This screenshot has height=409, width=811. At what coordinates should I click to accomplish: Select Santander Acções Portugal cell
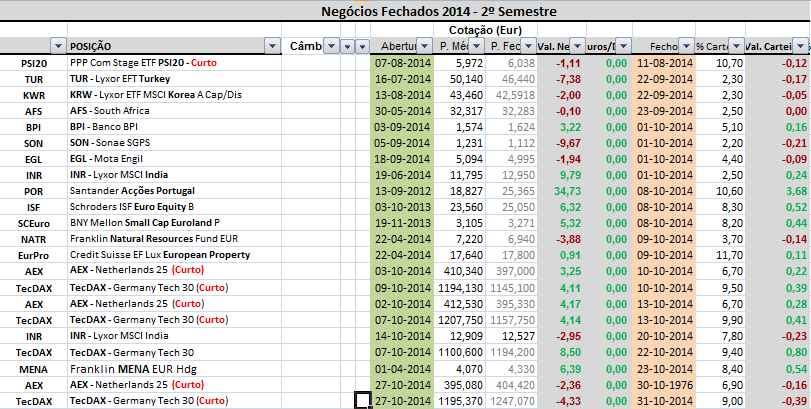coord(174,191)
